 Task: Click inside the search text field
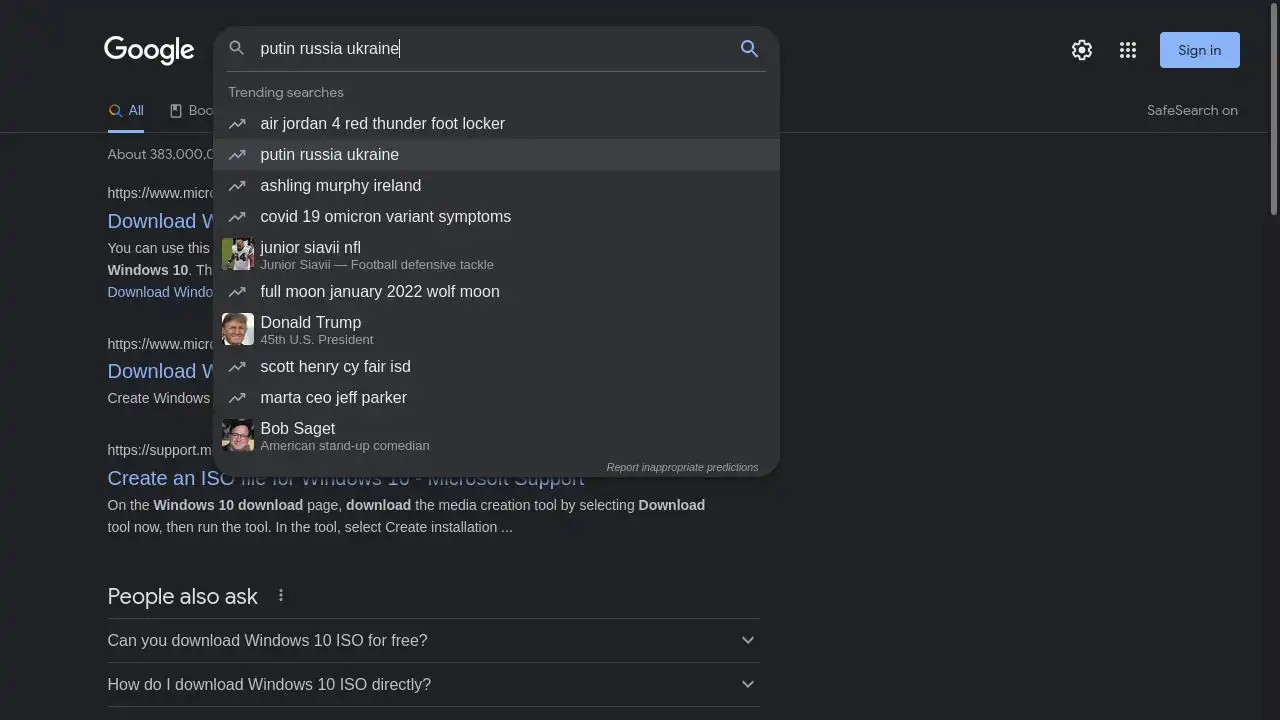(x=490, y=49)
